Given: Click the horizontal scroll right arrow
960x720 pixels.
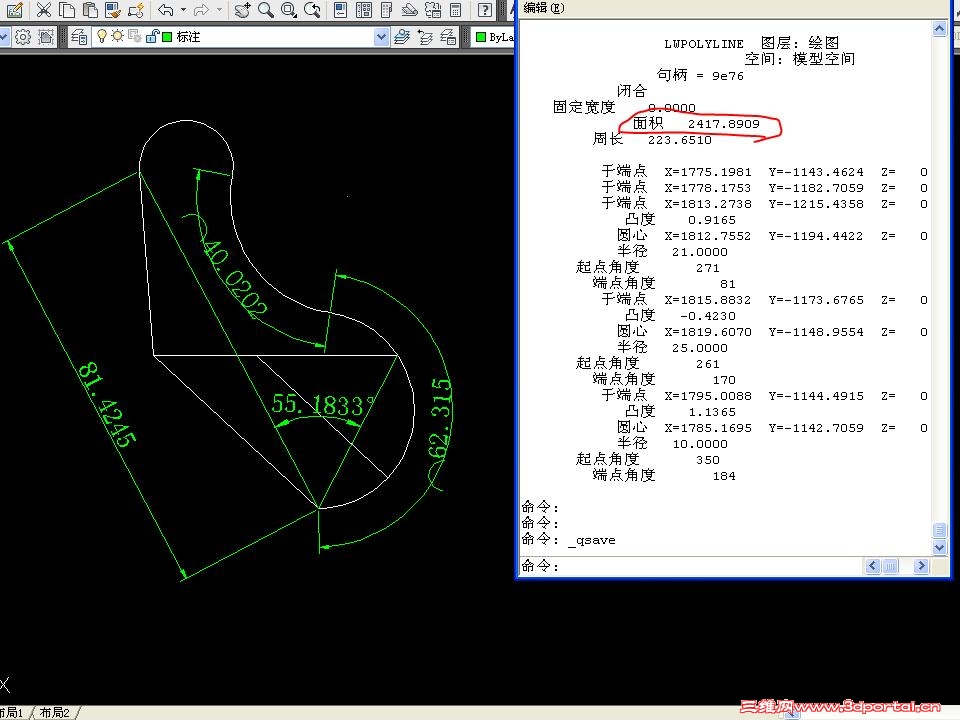Looking at the screenshot, I should tap(921, 566).
